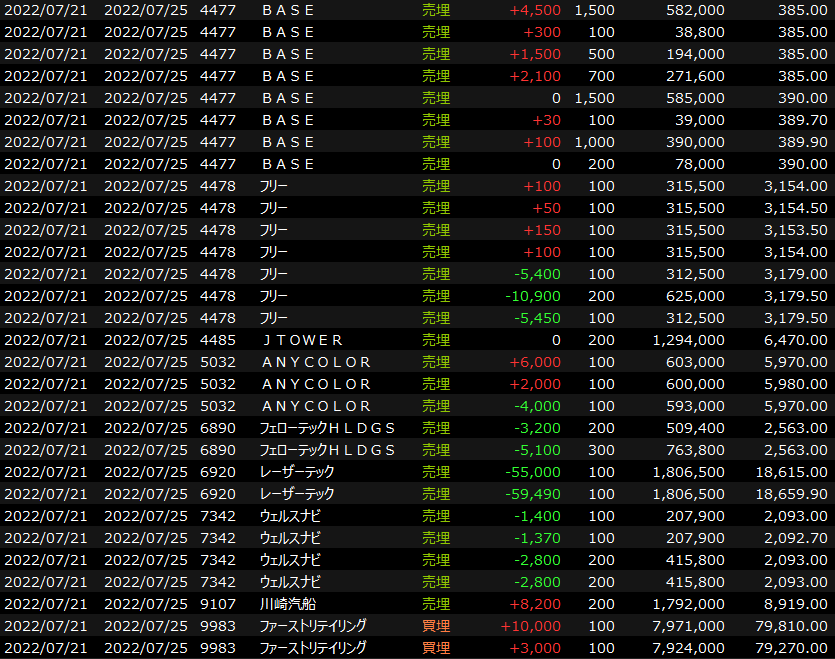Click the 18,615.00 price cell

790,472
